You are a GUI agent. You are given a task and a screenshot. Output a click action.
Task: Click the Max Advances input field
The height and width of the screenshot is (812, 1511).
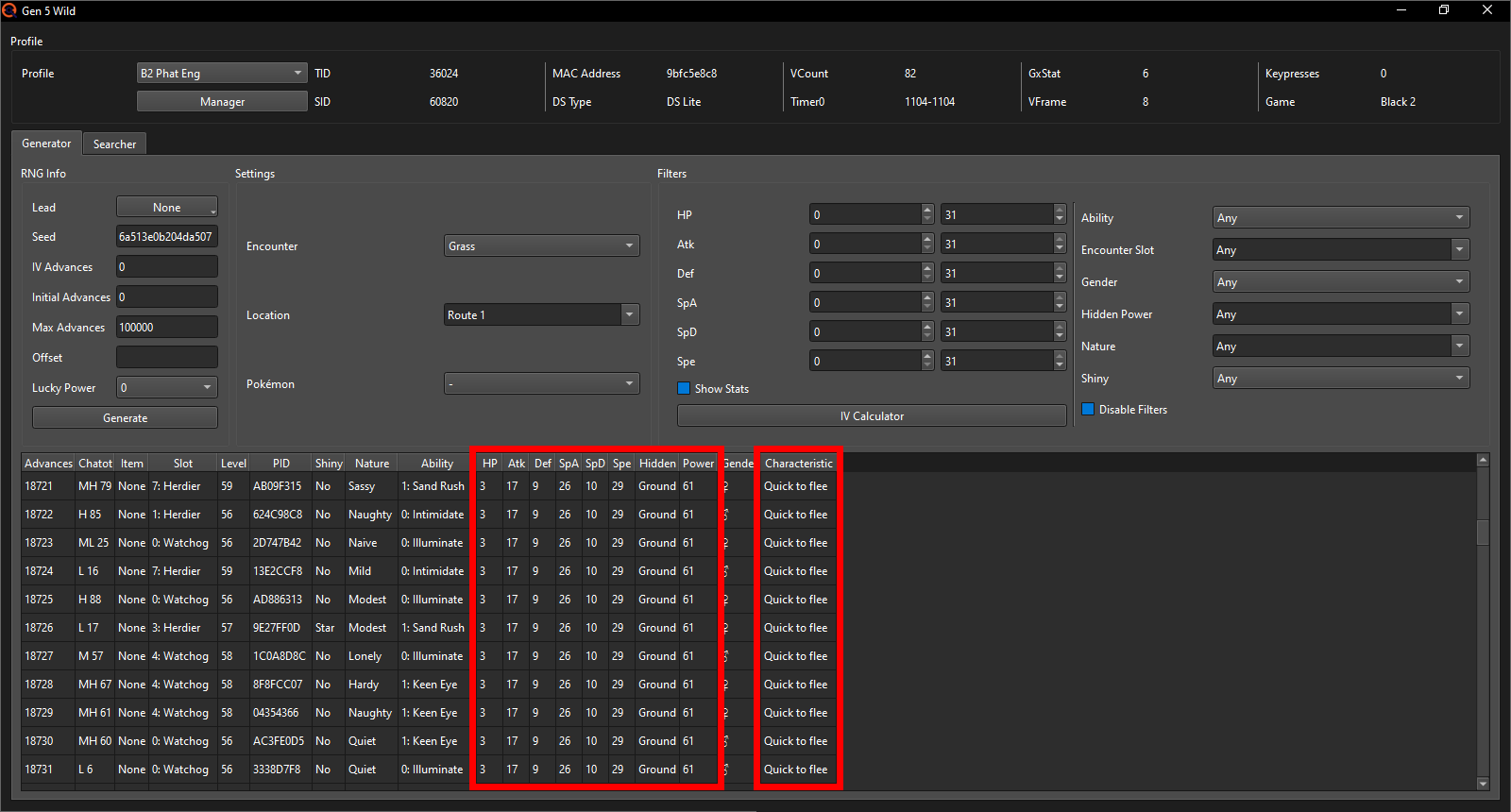tap(166, 327)
